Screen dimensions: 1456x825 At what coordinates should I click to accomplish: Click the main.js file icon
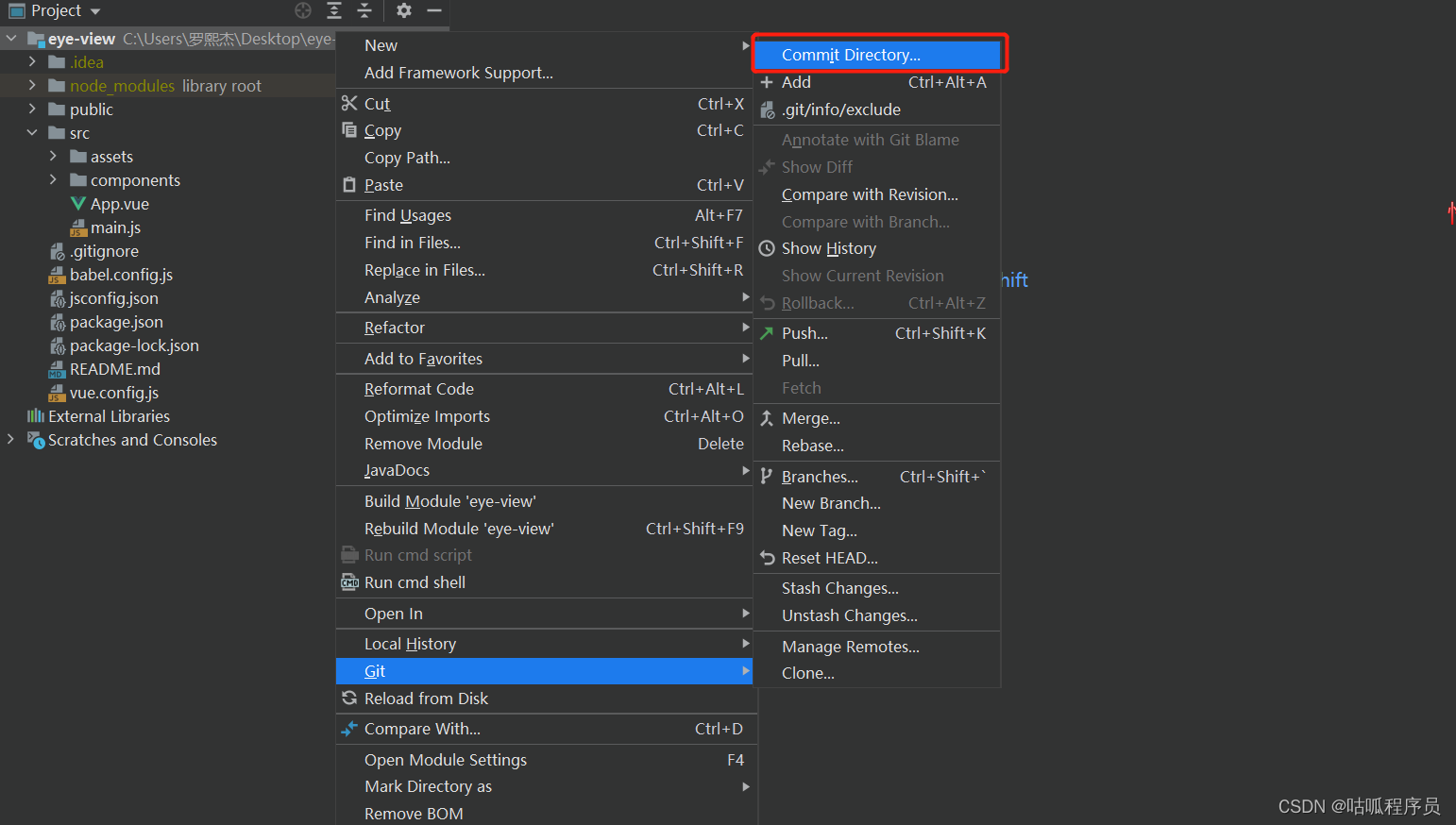pos(78,227)
